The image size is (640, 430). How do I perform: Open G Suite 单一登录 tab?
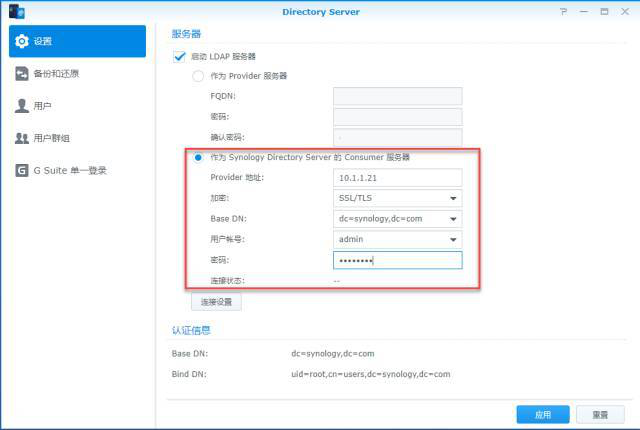77,171
